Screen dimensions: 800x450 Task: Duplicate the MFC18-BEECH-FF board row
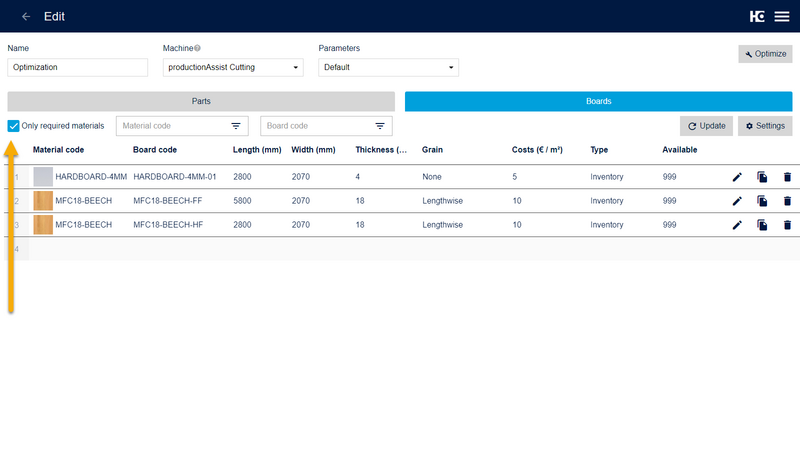click(x=762, y=201)
